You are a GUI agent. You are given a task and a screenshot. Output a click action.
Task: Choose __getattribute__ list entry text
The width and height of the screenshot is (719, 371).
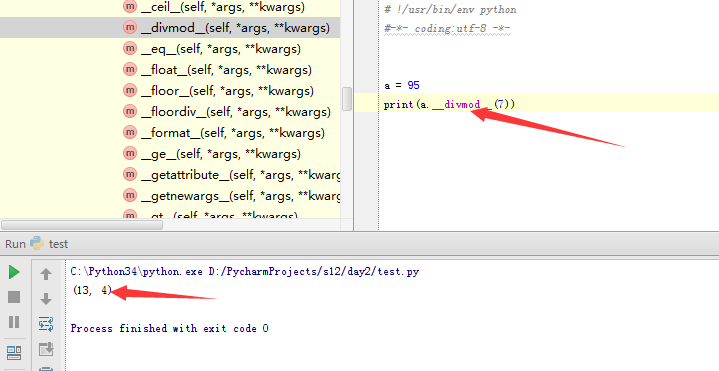coord(240,175)
